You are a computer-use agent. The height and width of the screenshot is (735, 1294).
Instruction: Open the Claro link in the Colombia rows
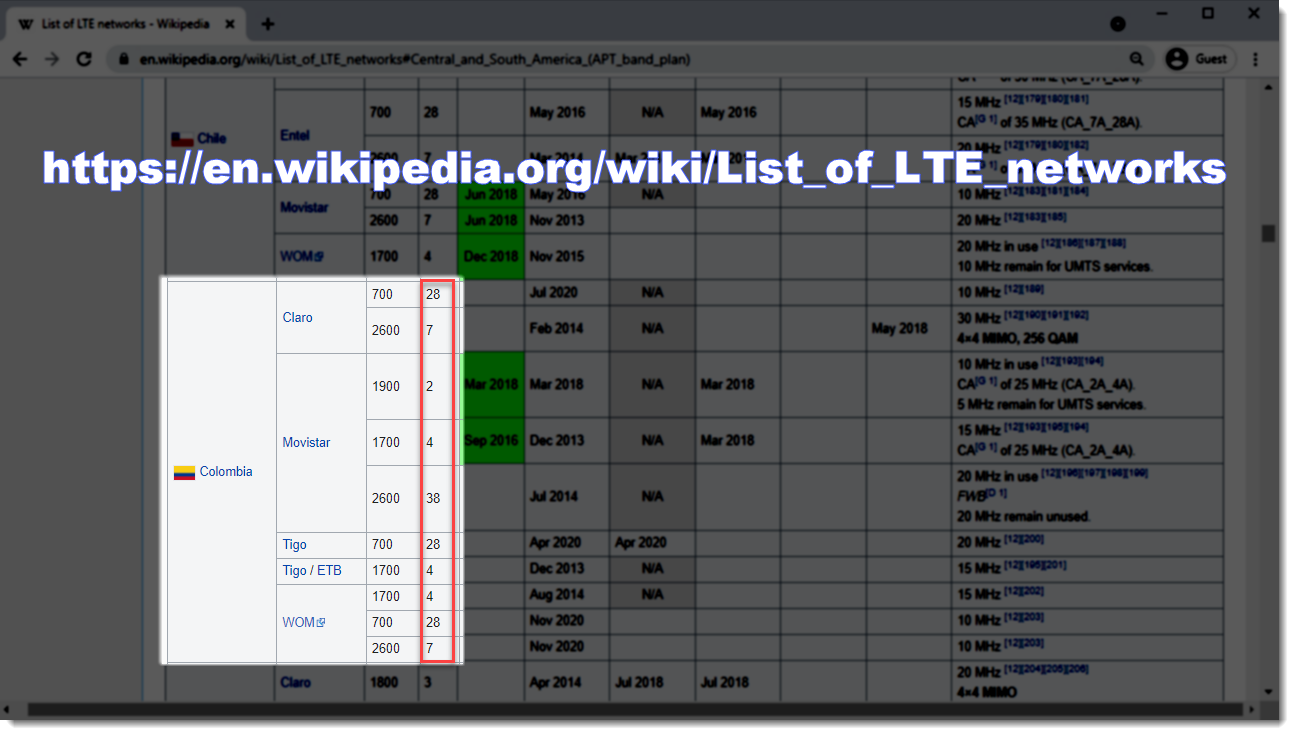pyautogui.click(x=298, y=318)
